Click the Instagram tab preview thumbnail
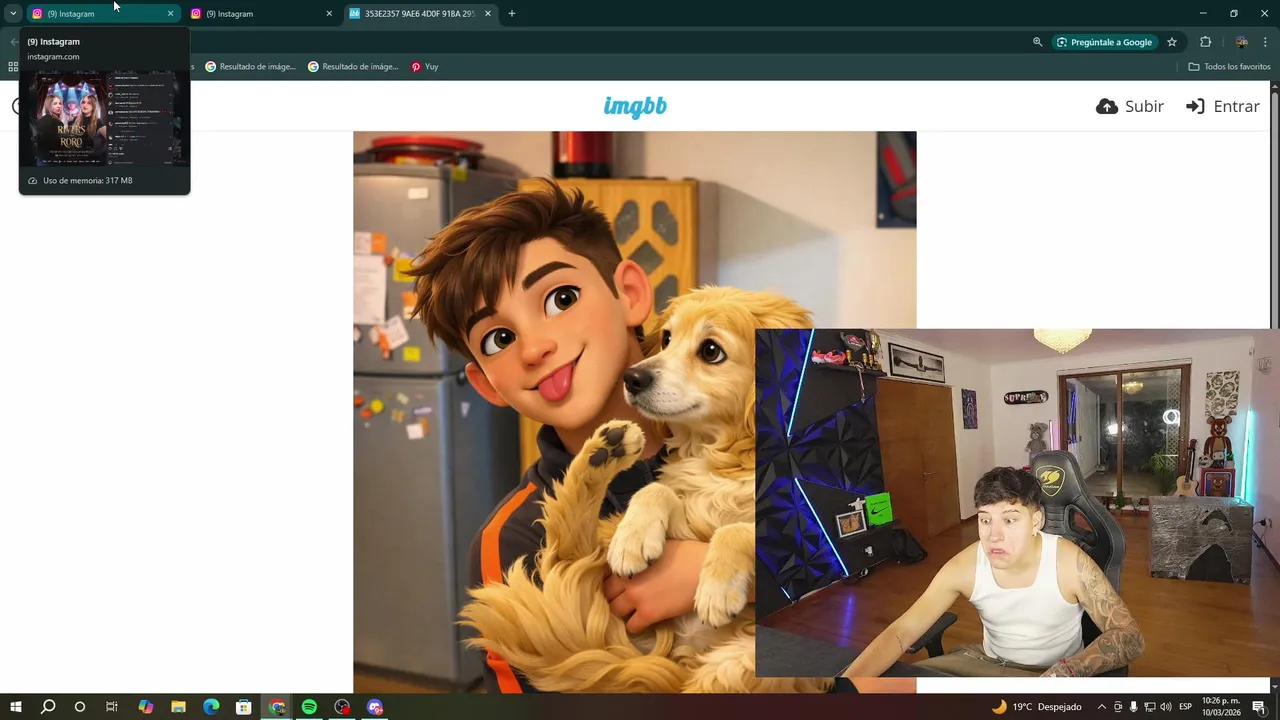Viewport: 1280px width, 720px height. 104,118
